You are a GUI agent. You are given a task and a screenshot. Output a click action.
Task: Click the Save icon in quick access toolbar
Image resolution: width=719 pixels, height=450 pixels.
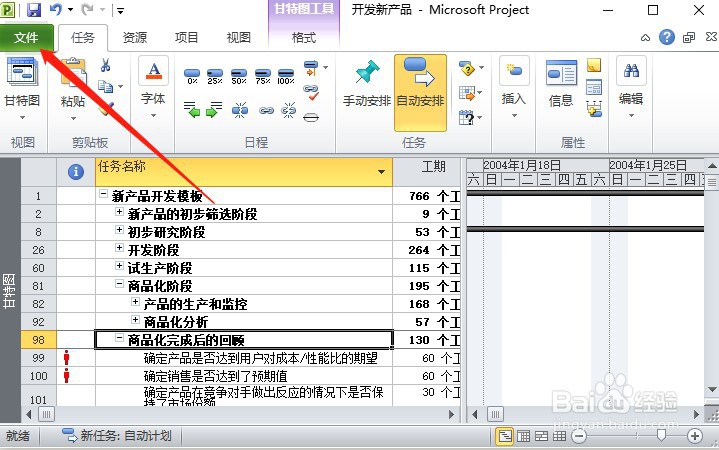[34, 10]
